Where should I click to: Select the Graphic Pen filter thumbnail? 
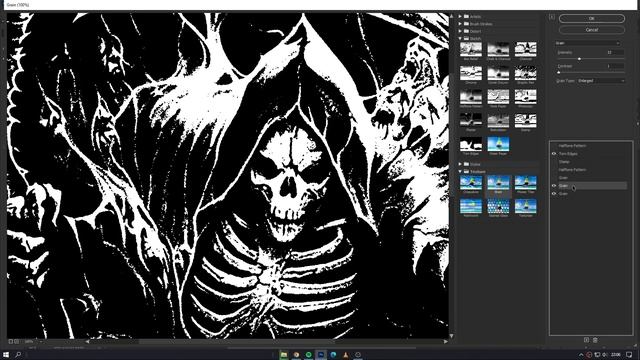[x=525, y=73]
